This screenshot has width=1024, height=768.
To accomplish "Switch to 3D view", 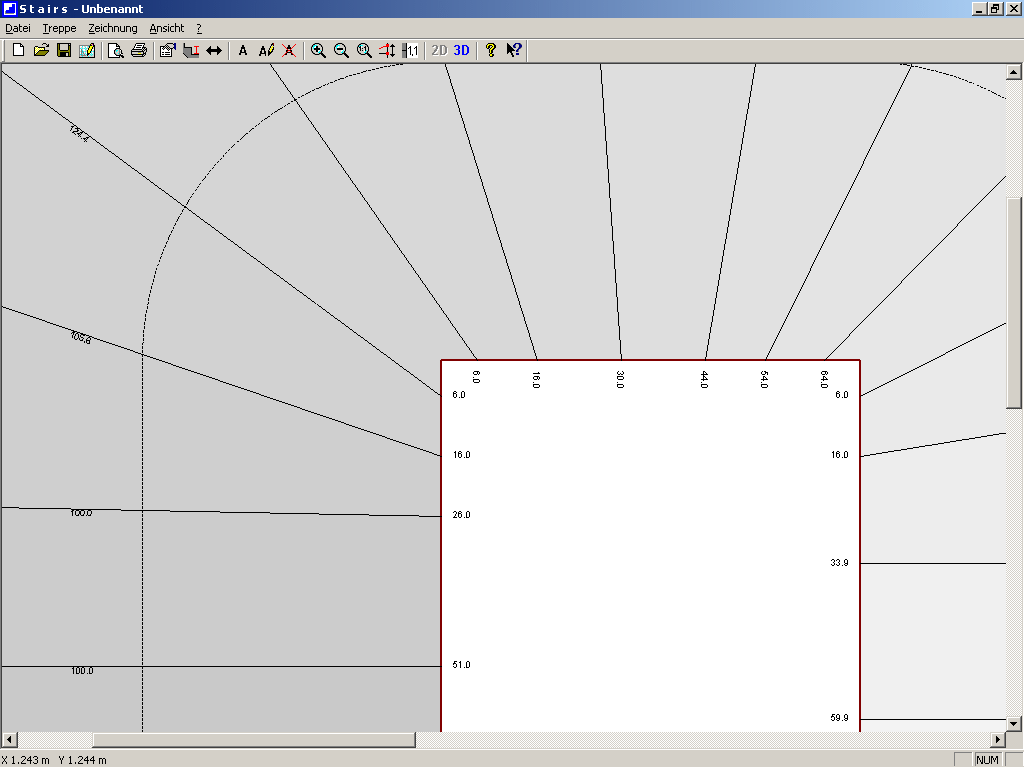I will coord(462,50).
